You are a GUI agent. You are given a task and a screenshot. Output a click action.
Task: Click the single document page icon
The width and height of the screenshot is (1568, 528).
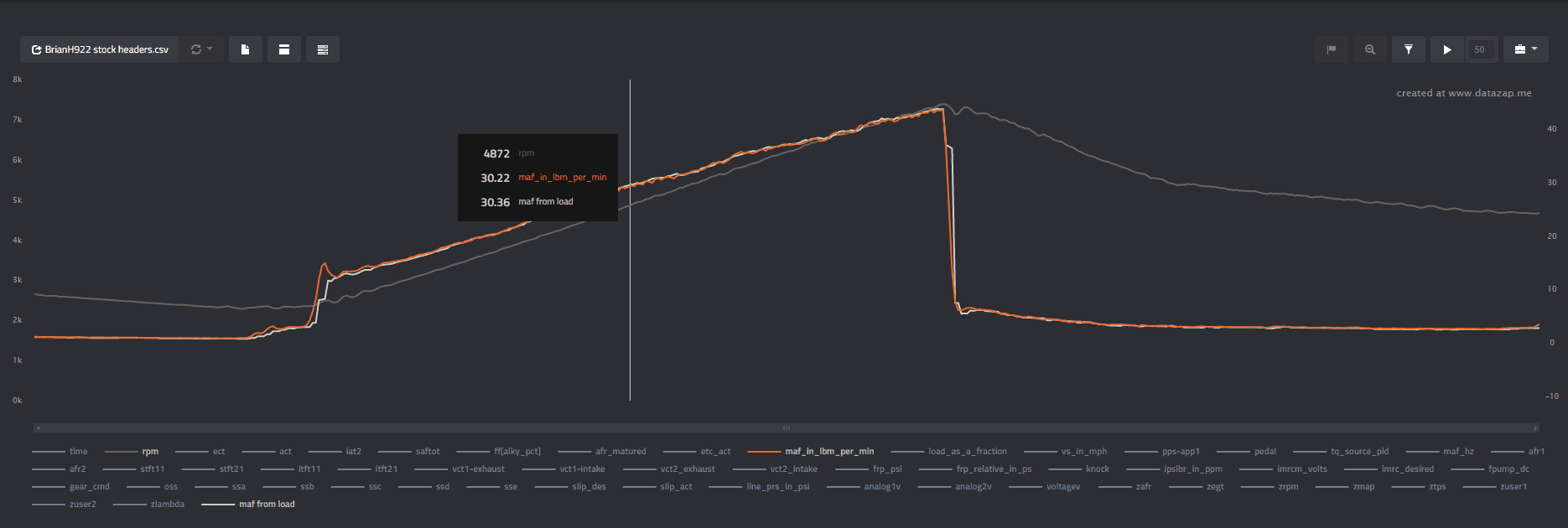pos(246,49)
